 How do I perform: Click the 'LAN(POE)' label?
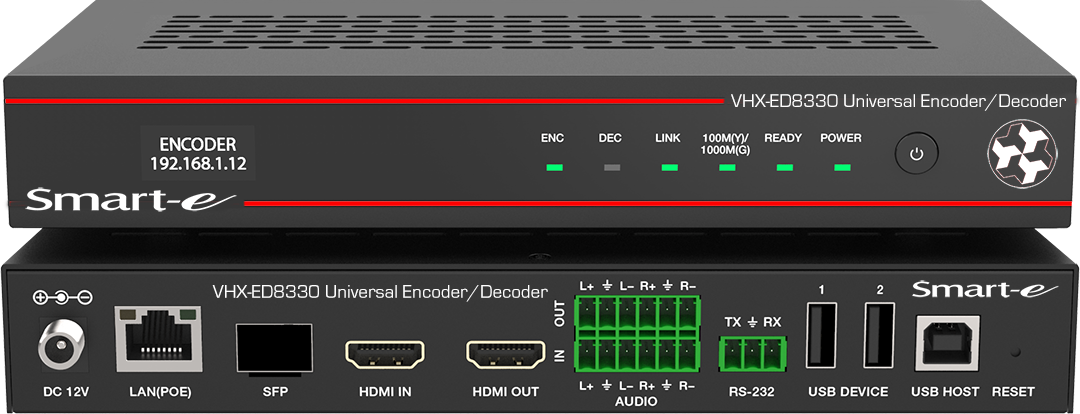(x=160, y=392)
